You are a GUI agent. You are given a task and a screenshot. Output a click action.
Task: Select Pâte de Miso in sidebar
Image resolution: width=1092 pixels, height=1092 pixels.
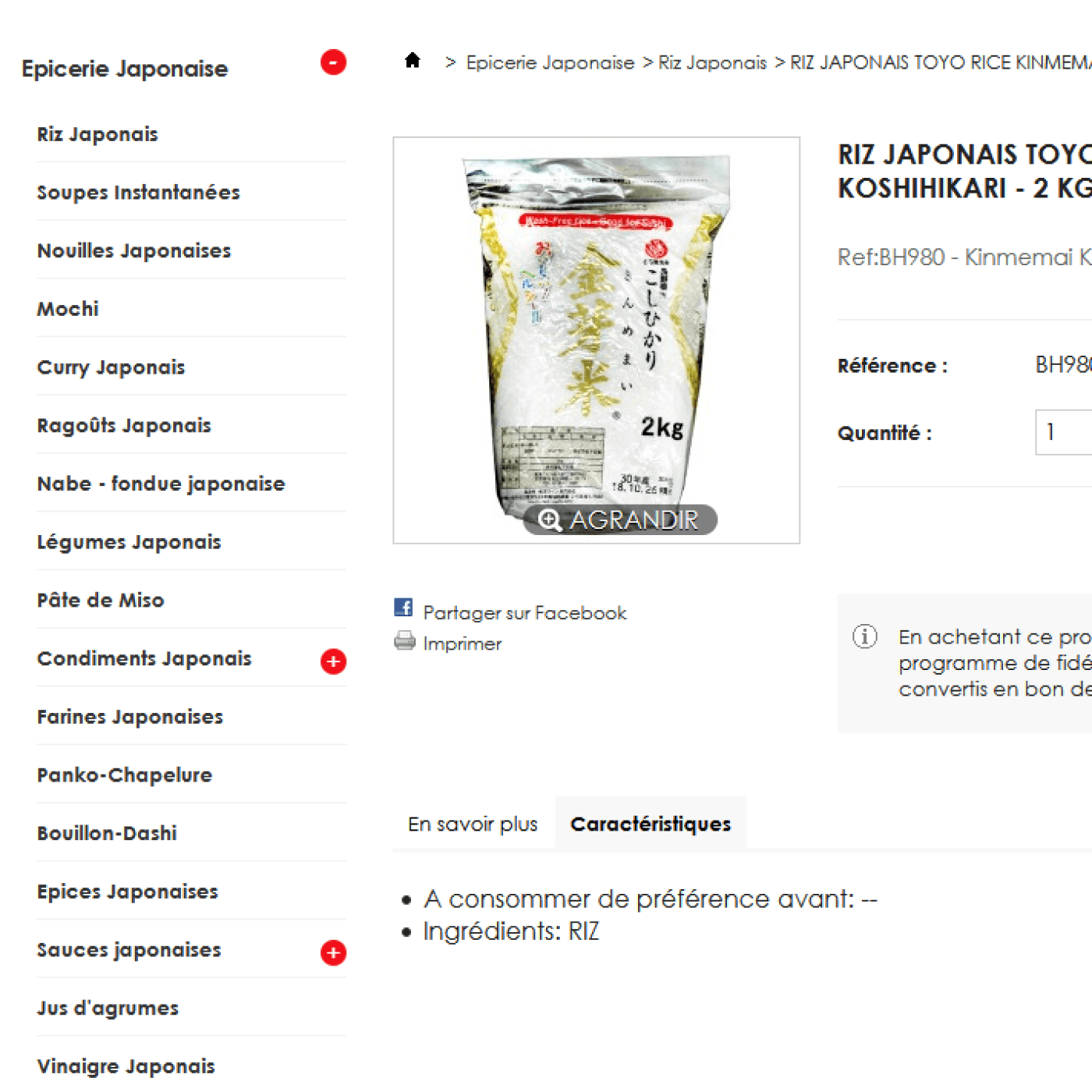(101, 600)
